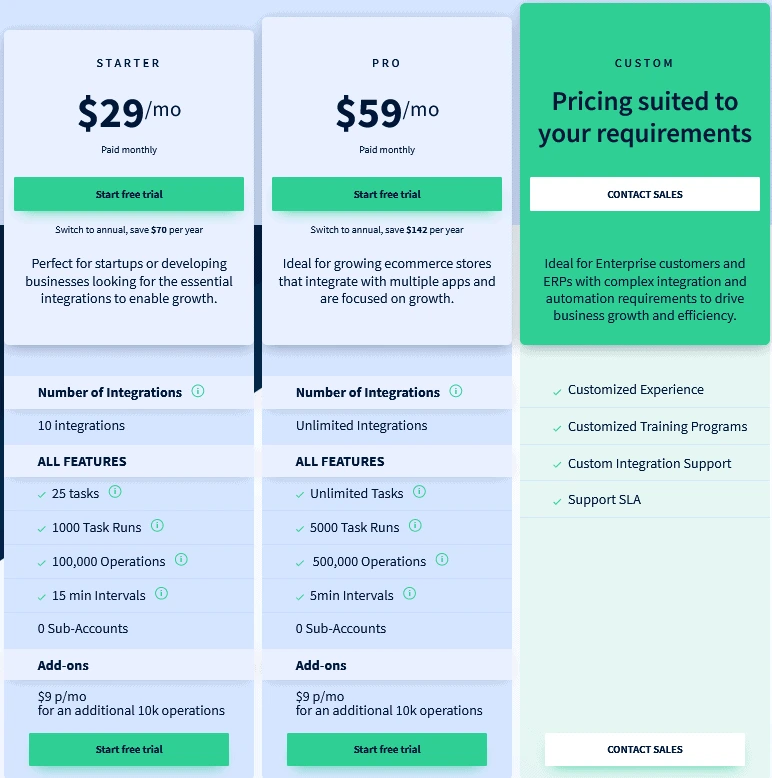Switch Pro plan to annual, save $142
Screen dimensions: 772x778
tap(387, 230)
